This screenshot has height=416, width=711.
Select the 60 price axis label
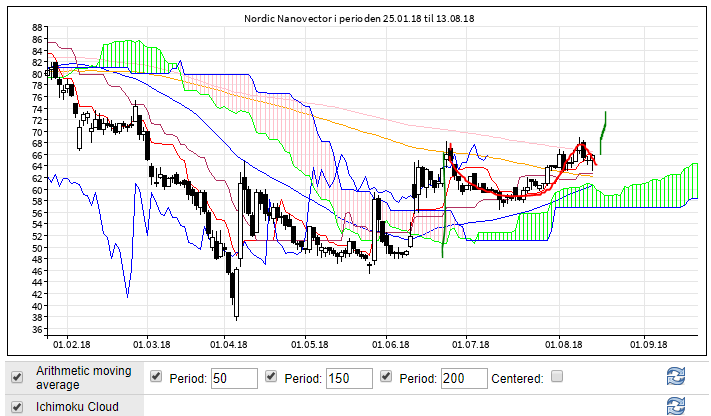(x=37, y=190)
